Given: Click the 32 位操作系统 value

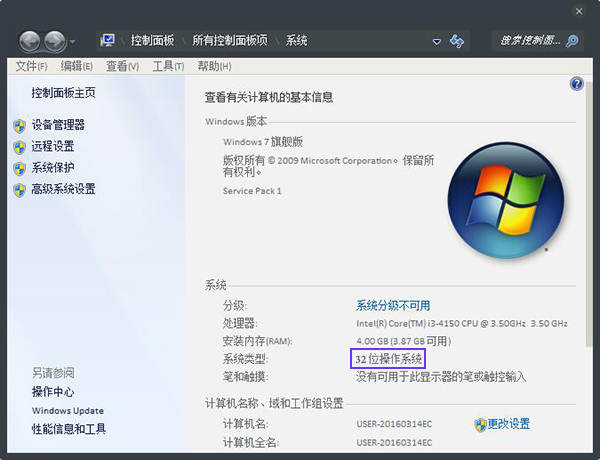Looking at the screenshot, I should (388, 359).
